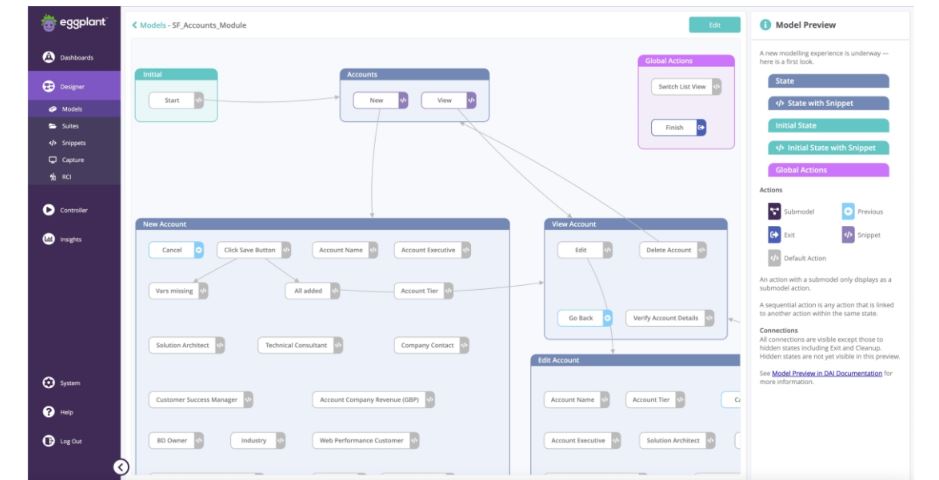Open the Insights chart icon
The width and height of the screenshot is (939, 480).
click(x=49, y=239)
